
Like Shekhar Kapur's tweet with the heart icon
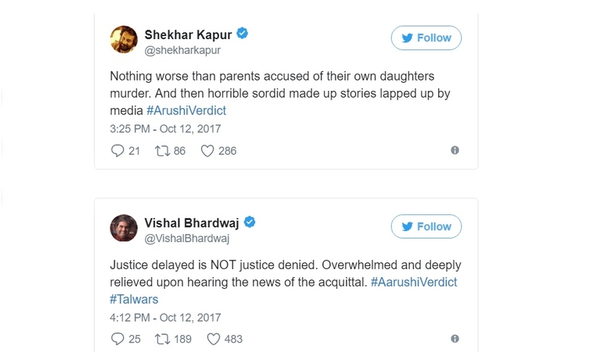(x=207, y=151)
